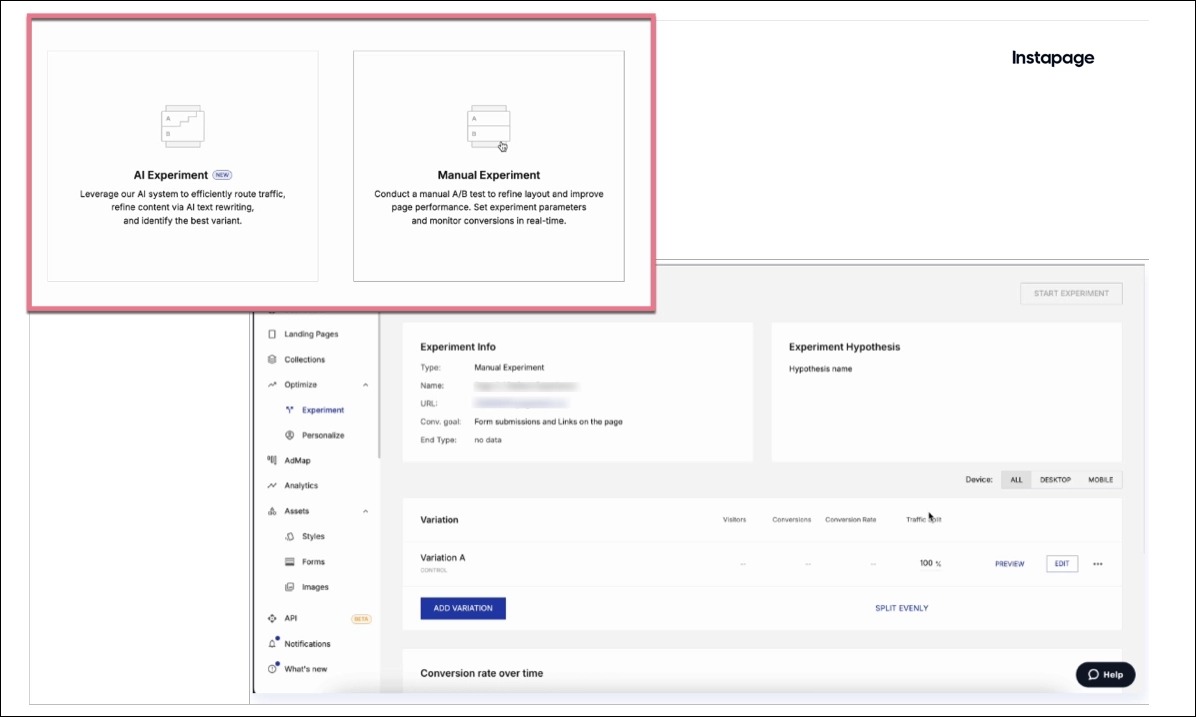Collapse the Optimize section chevron
The height and width of the screenshot is (717, 1196).
click(x=365, y=384)
